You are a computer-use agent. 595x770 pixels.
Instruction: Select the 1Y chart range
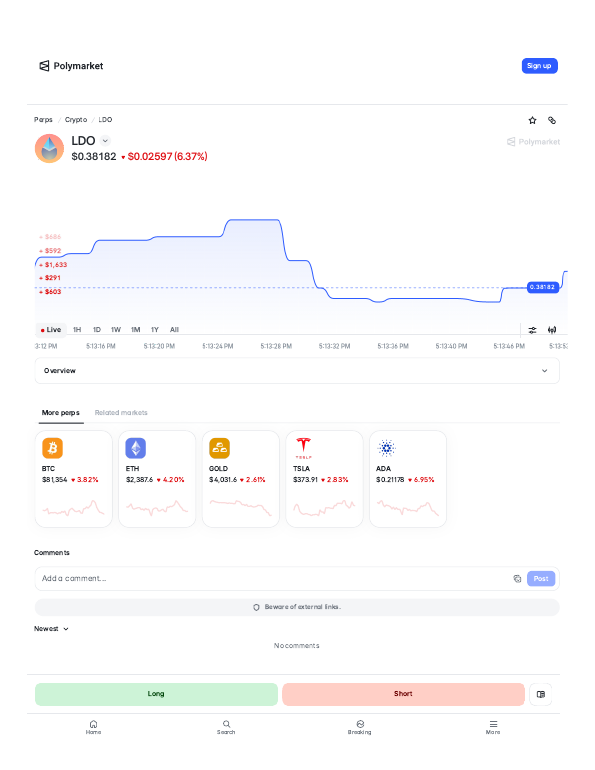point(155,330)
